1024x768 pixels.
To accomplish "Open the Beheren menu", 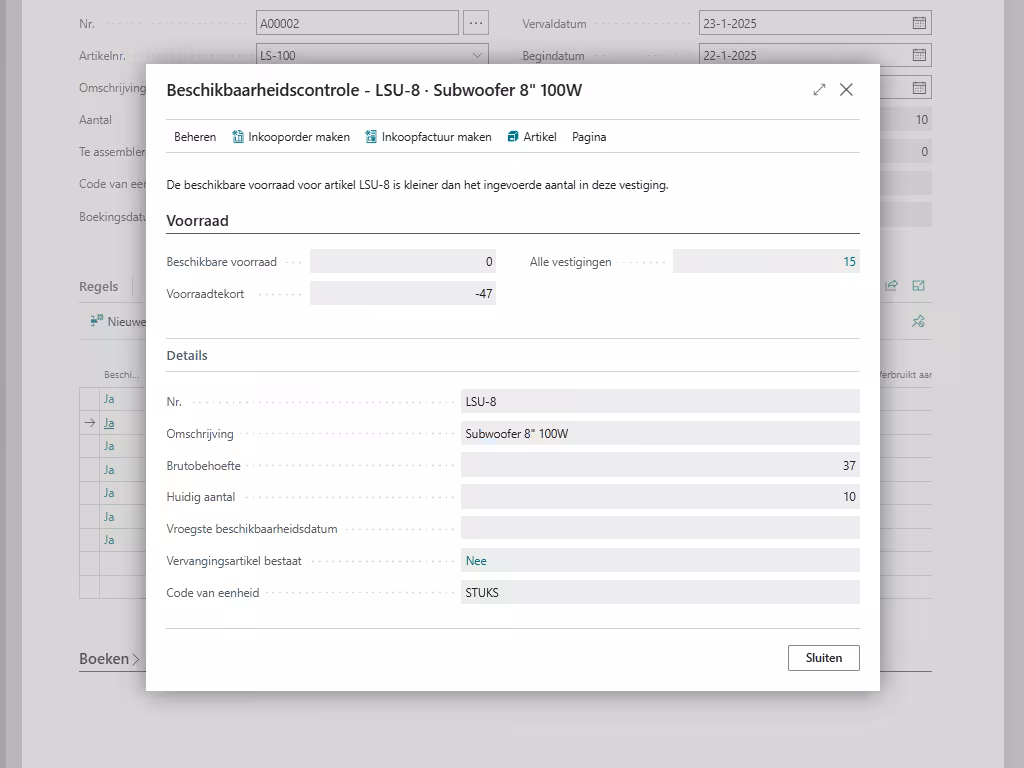I will (x=195, y=137).
